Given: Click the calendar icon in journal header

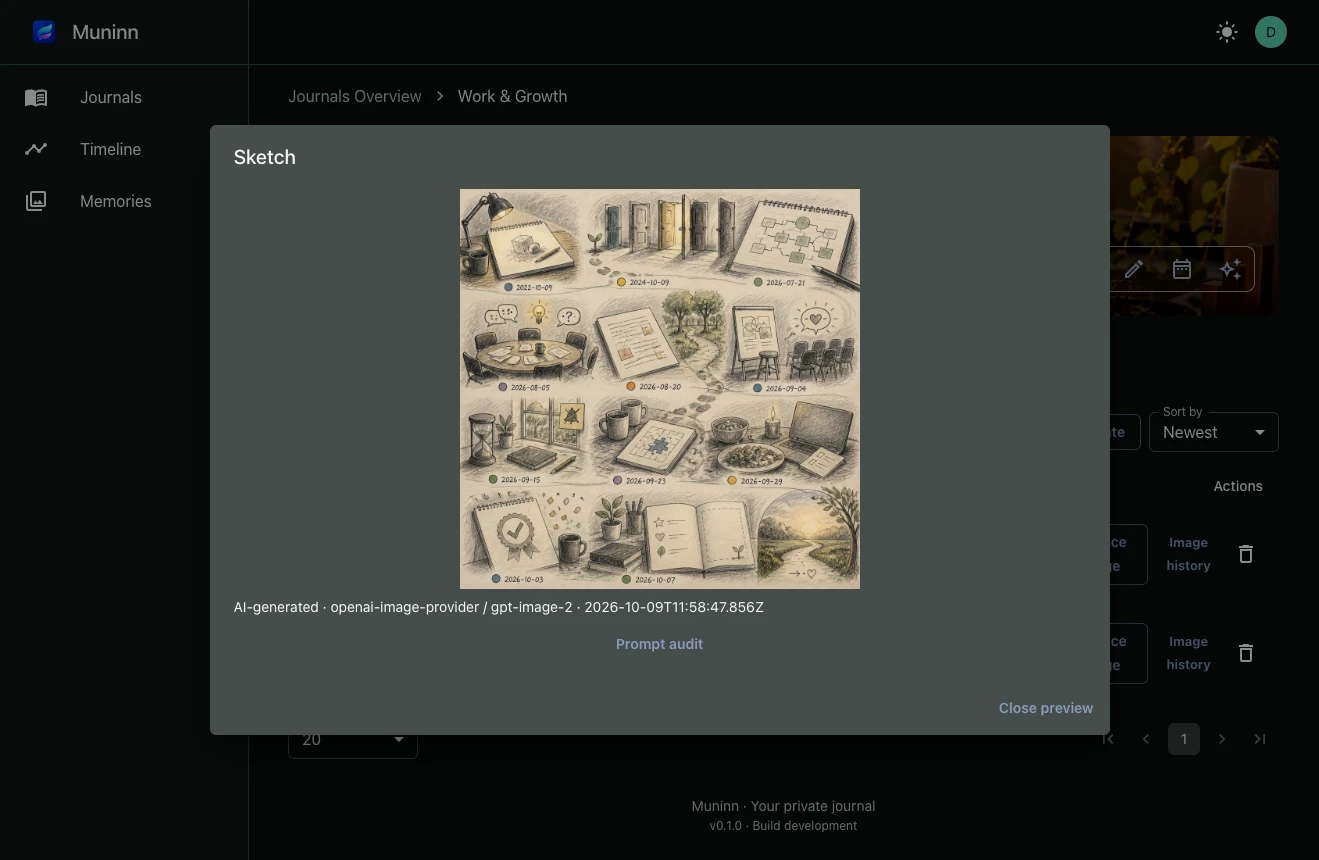Looking at the screenshot, I should (1182, 269).
